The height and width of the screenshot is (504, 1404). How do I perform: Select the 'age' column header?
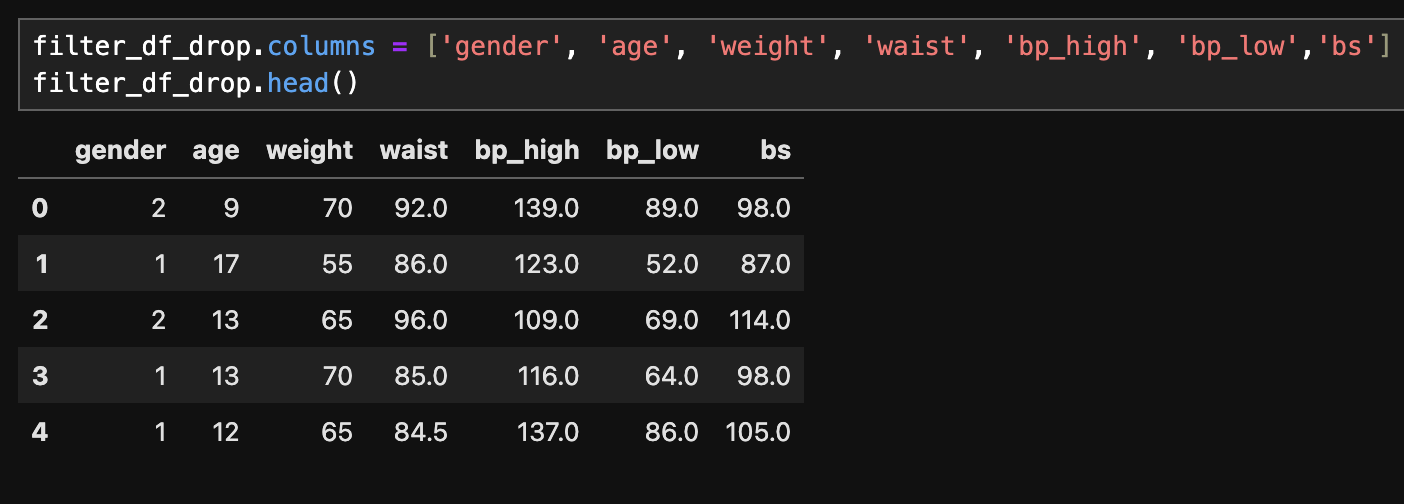pos(216,150)
